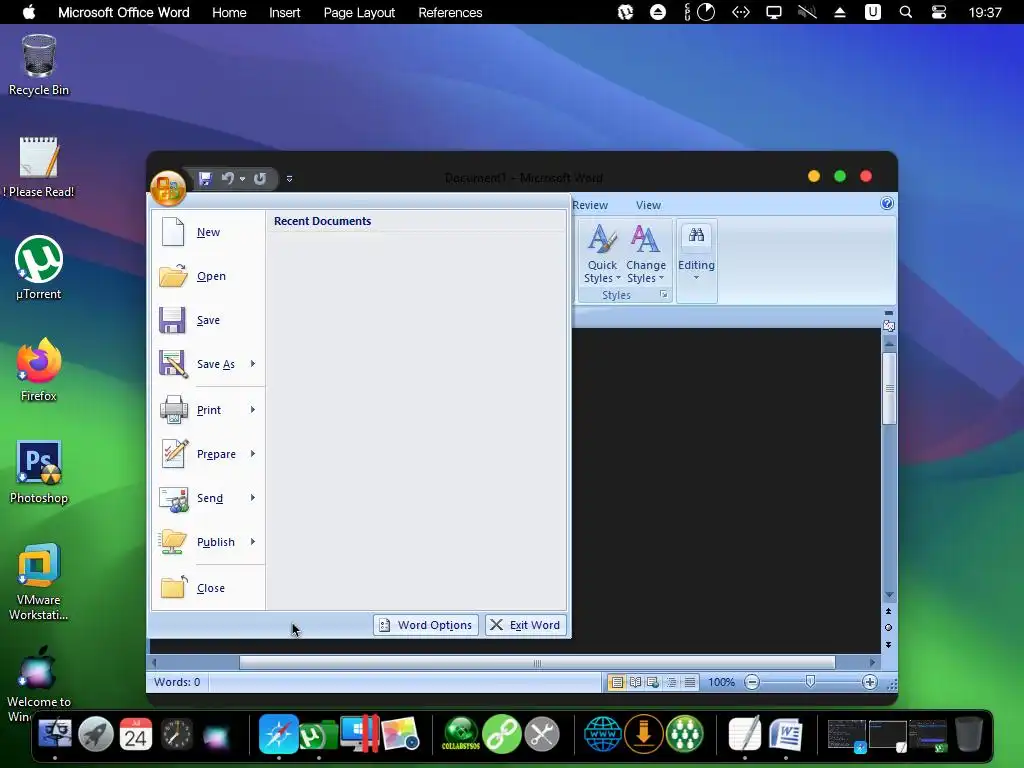The image size is (1024, 768).
Task: Open the Recycle Bin desktop icon
Action: [x=39, y=65]
